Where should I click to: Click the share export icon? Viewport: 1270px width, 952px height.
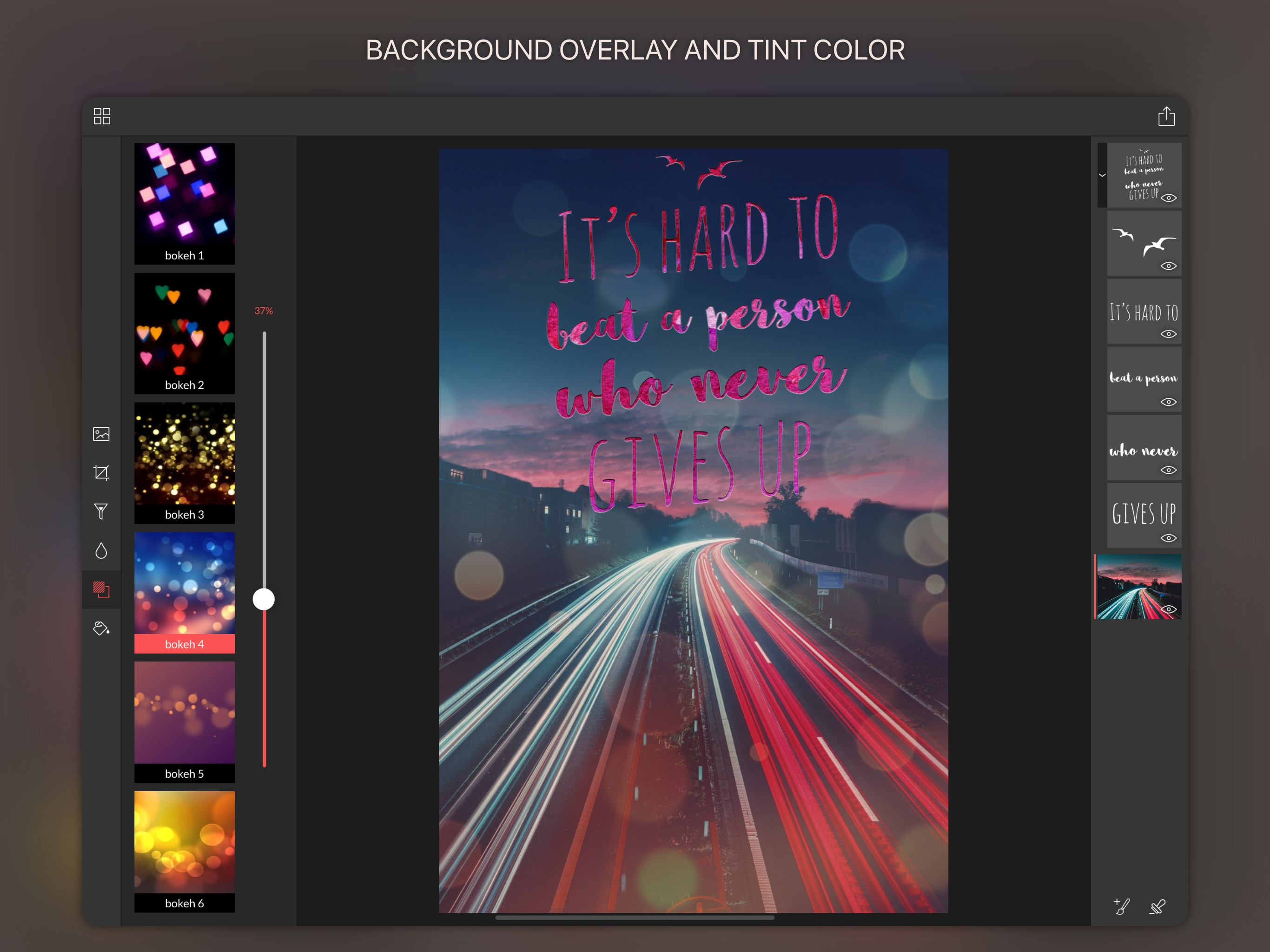[x=1166, y=116]
